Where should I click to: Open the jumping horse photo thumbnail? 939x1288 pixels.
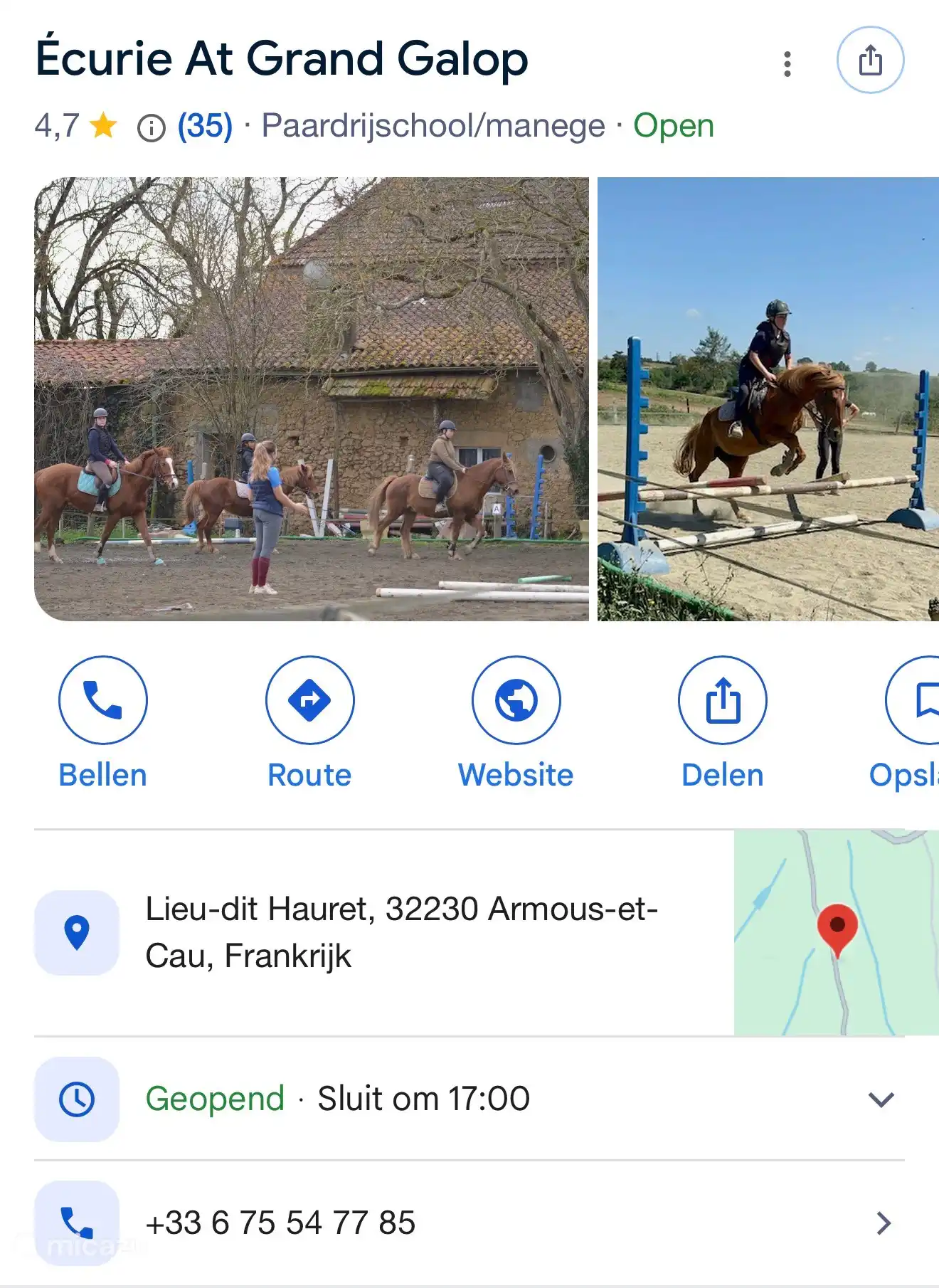point(768,399)
